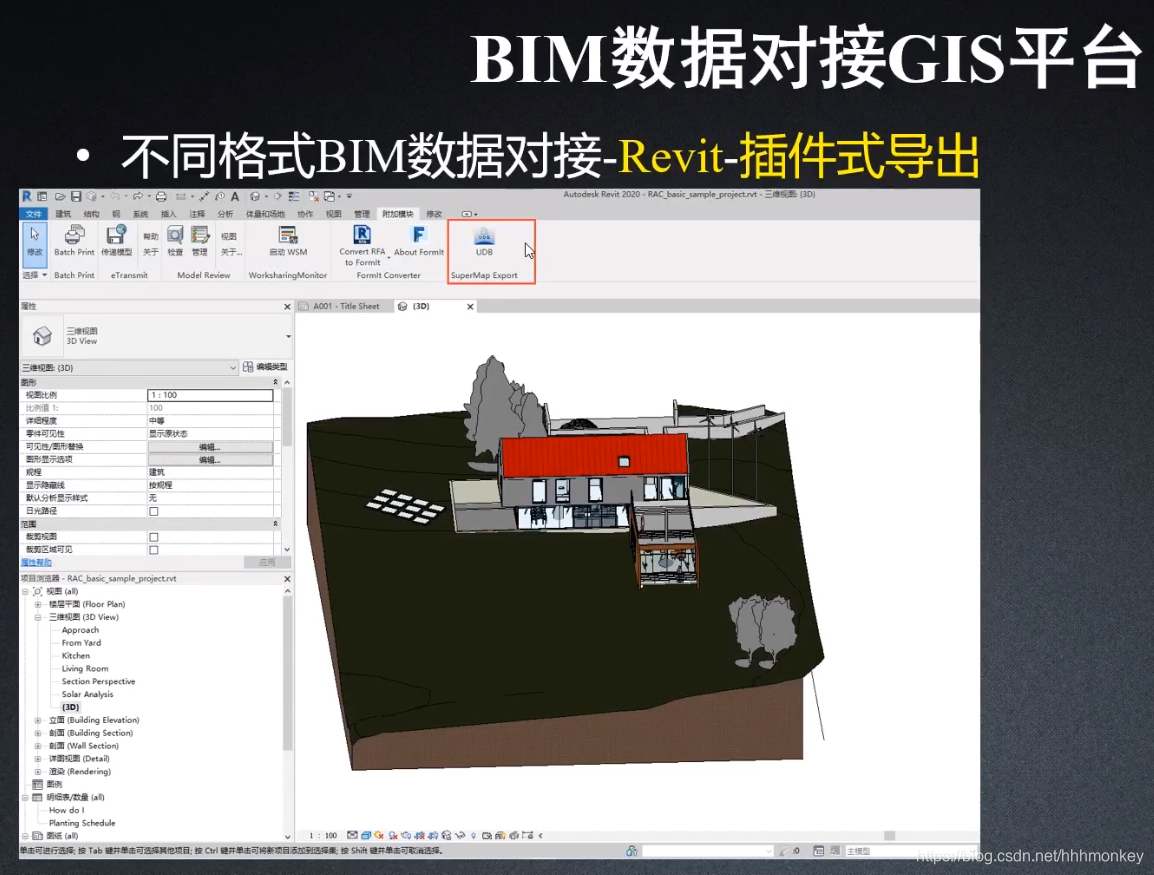Image resolution: width=1154 pixels, height=875 pixels.
Task: Expand the 渲染 (Rendering) node
Action: (x=38, y=771)
